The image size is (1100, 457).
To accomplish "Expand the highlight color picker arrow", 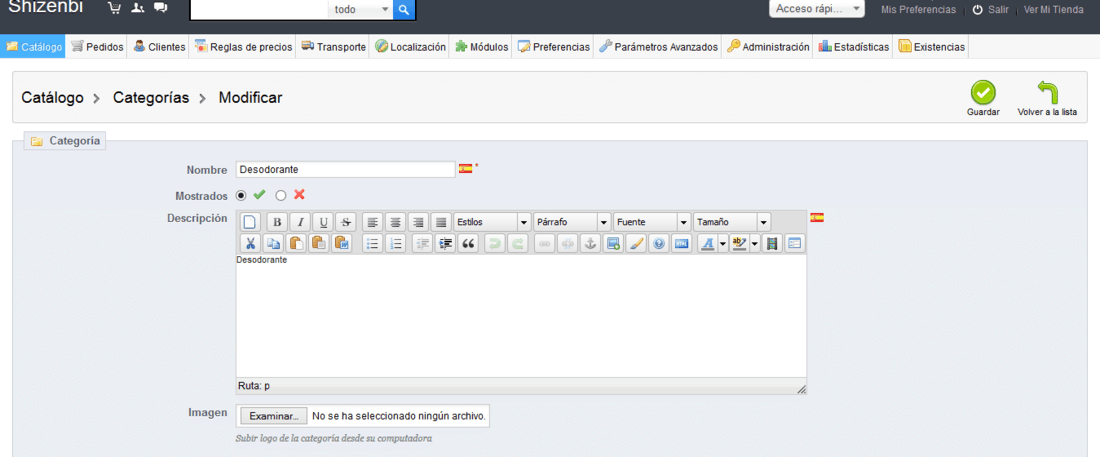I will (755, 244).
